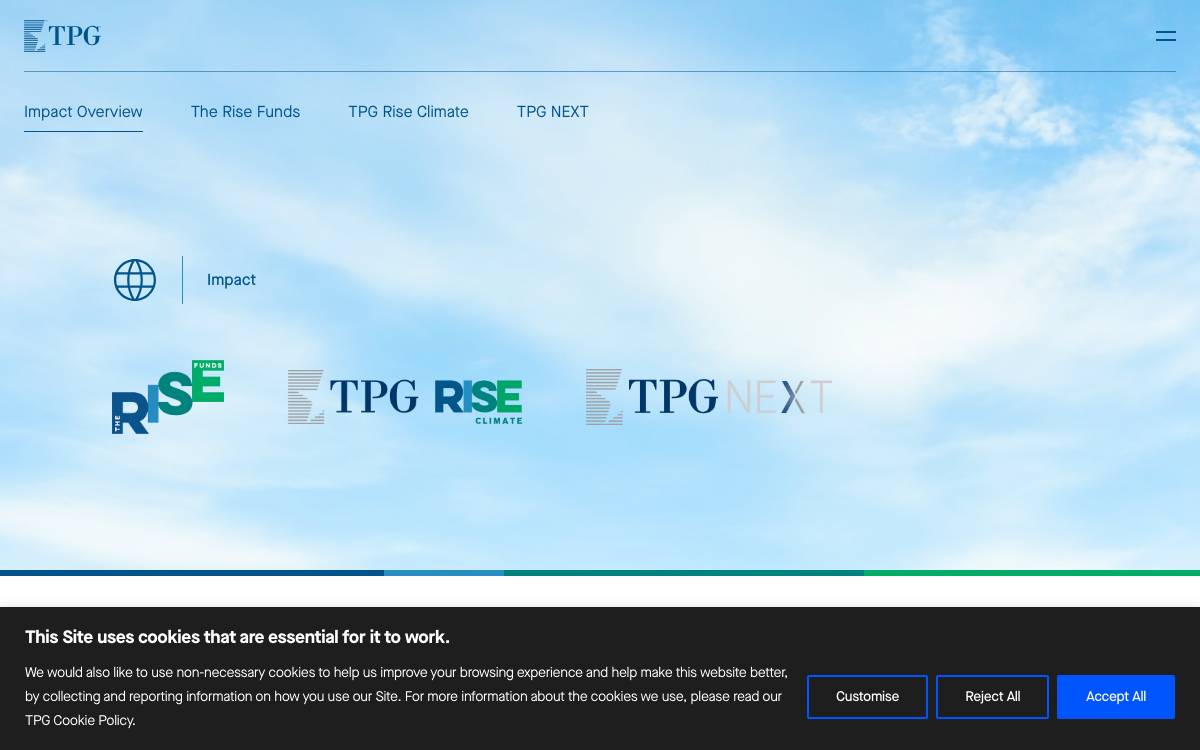1200x750 pixels.
Task: Click the cookie banner heading text
Action: pos(237,637)
